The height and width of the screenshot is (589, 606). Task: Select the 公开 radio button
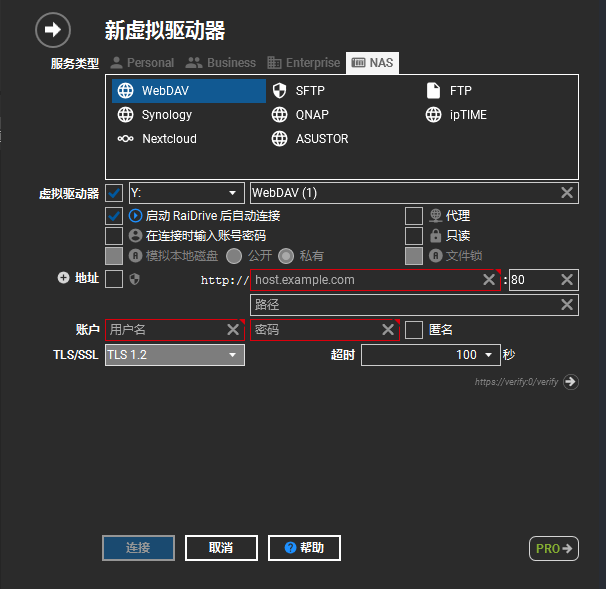click(x=234, y=256)
